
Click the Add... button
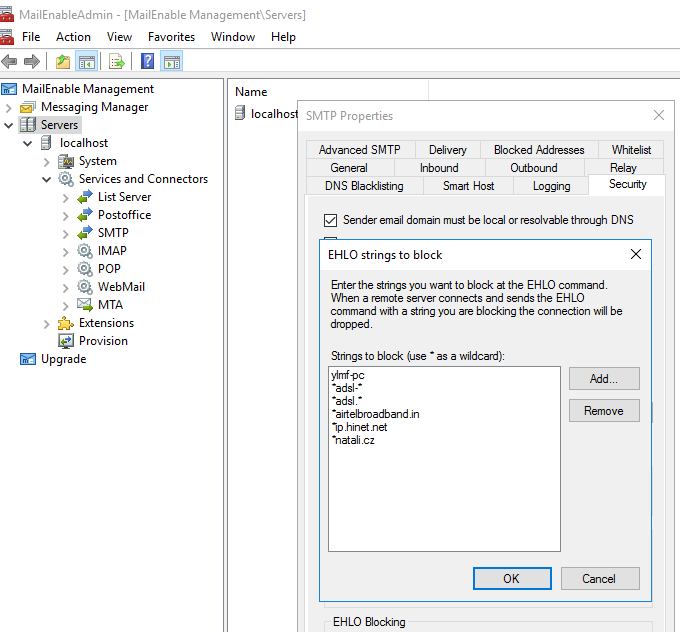604,379
